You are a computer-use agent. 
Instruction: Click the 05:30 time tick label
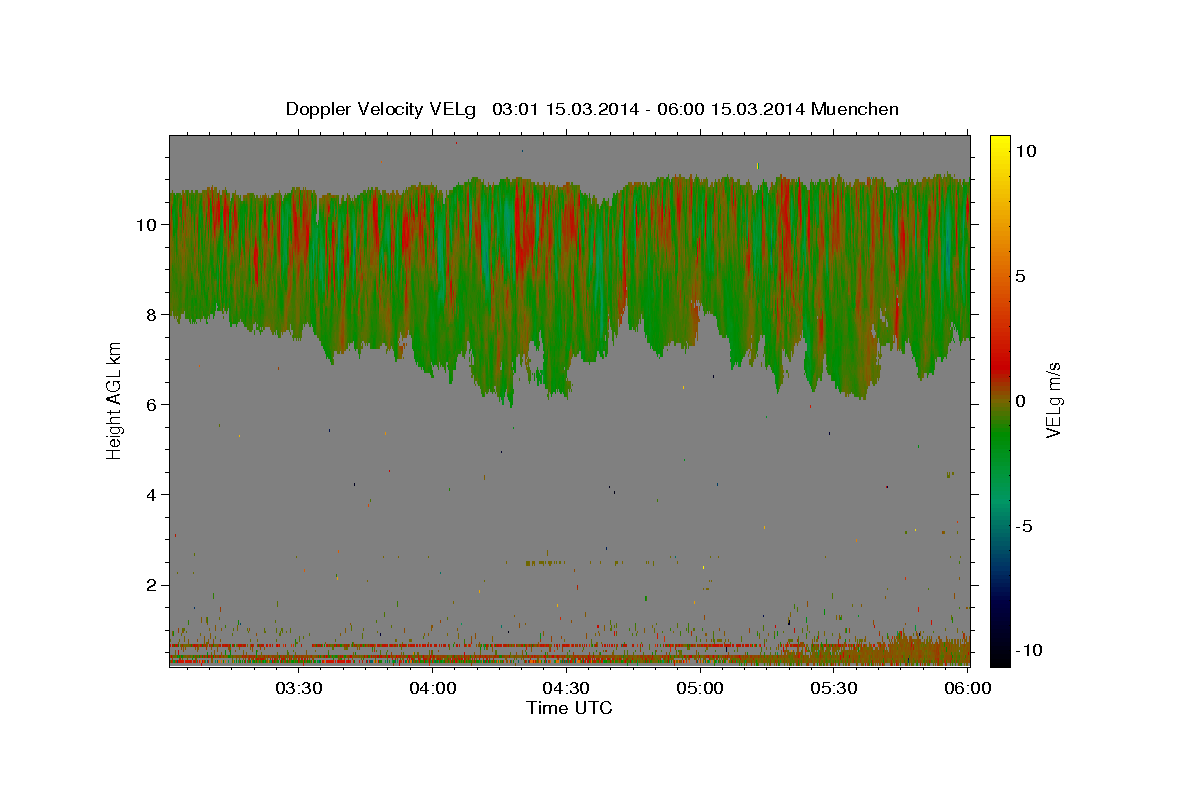tap(834, 688)
